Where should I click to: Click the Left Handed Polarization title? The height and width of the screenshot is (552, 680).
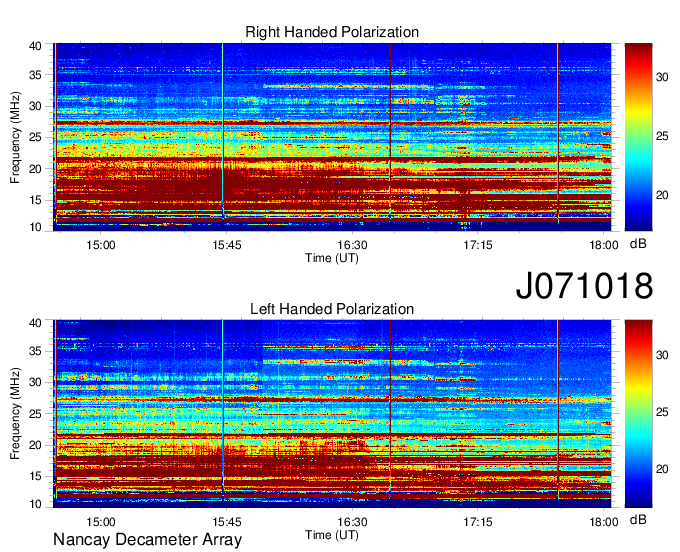point(332,309)
